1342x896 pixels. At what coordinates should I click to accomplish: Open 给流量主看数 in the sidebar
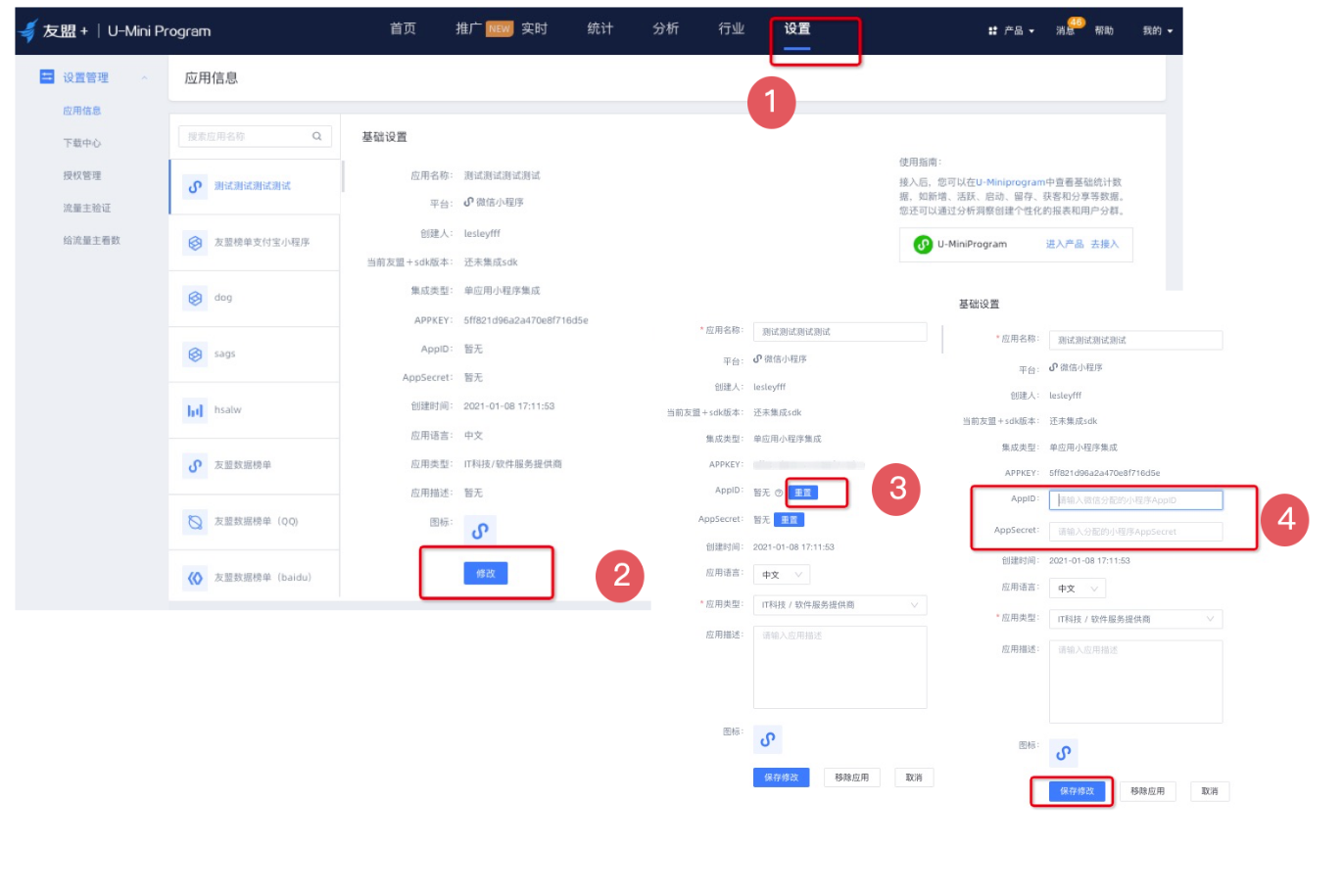coord(92,240)
